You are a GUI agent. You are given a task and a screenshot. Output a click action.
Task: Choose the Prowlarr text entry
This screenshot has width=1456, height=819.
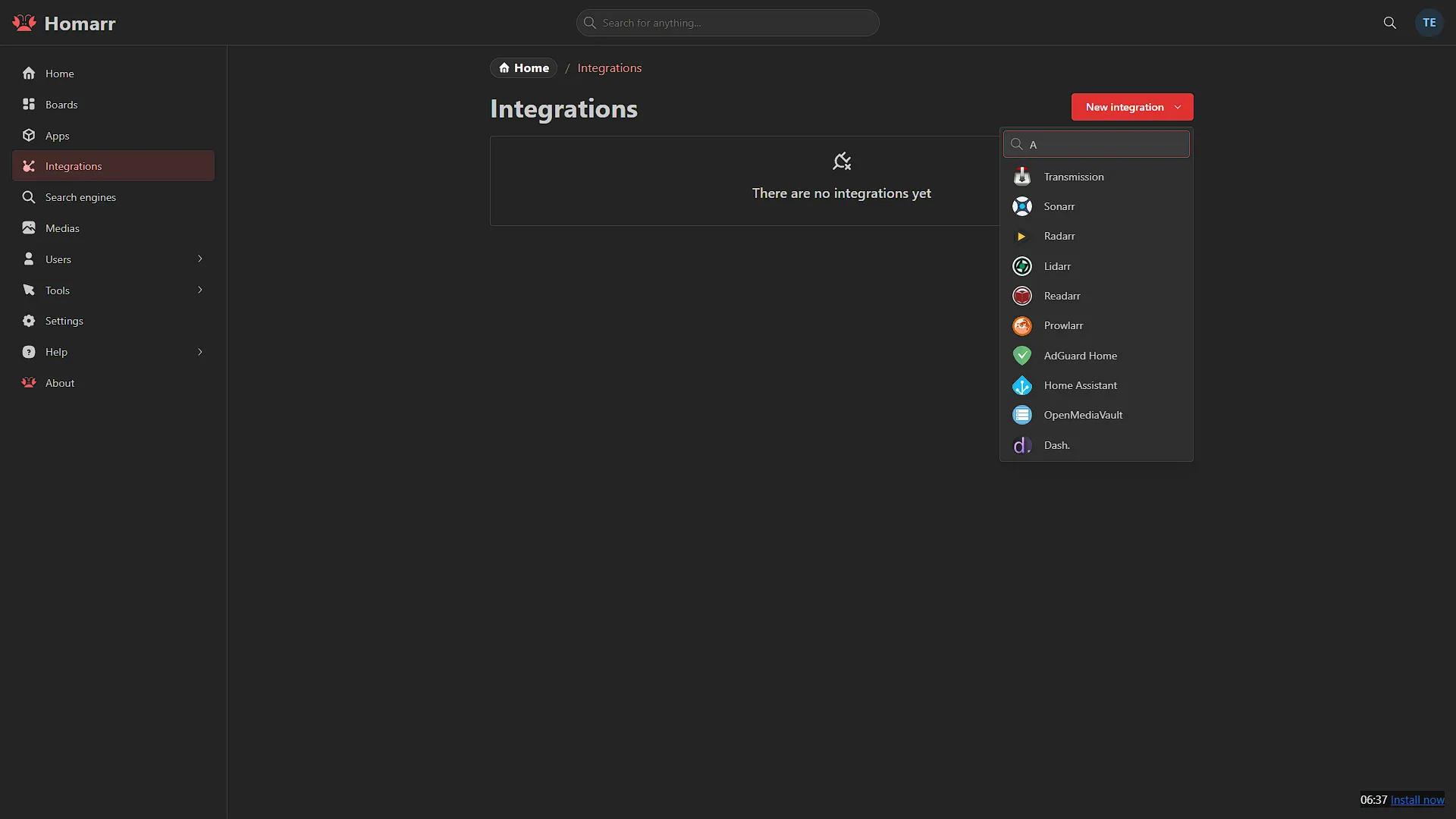pos(1063,326)
